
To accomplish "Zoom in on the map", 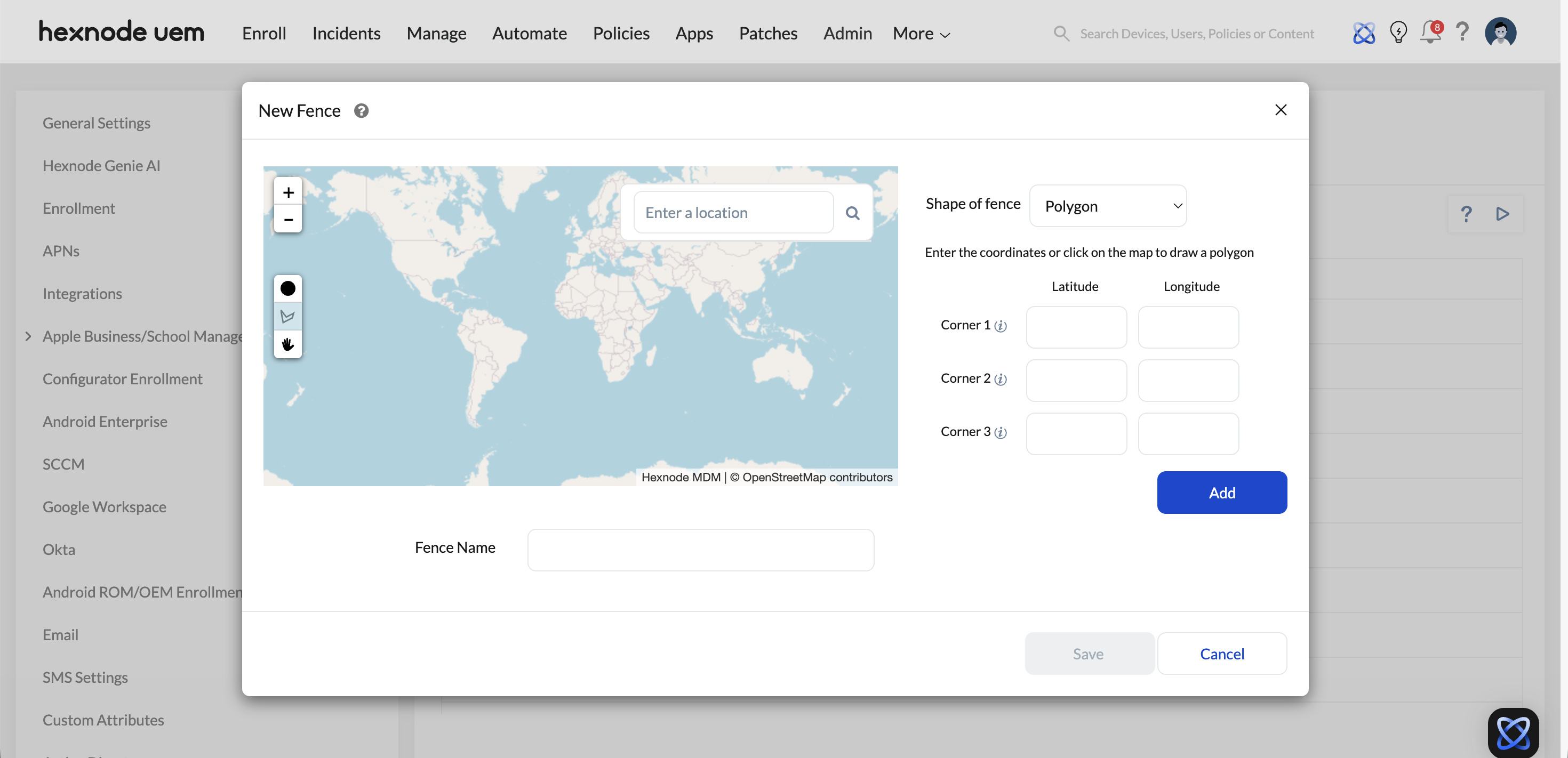I will click(x=288, y=193).
